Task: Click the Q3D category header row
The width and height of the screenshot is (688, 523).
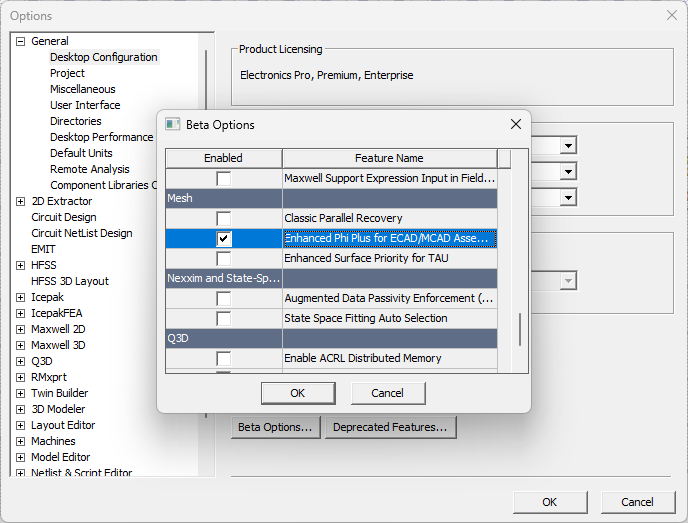Action: coord(331,339)
